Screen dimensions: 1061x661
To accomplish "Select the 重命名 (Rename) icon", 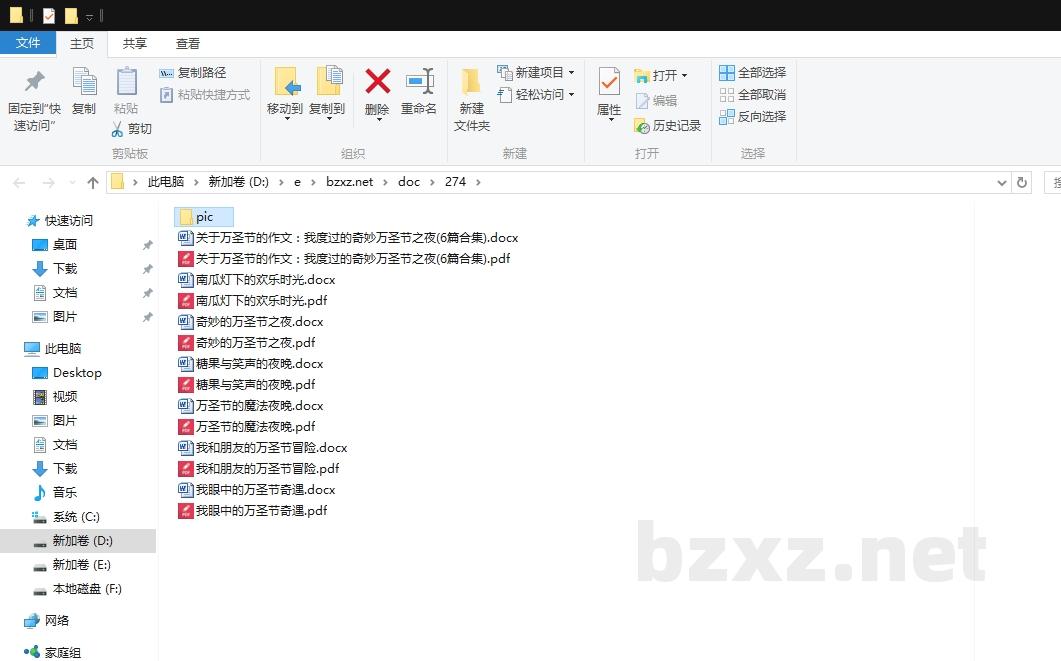I will pos(418,95).
